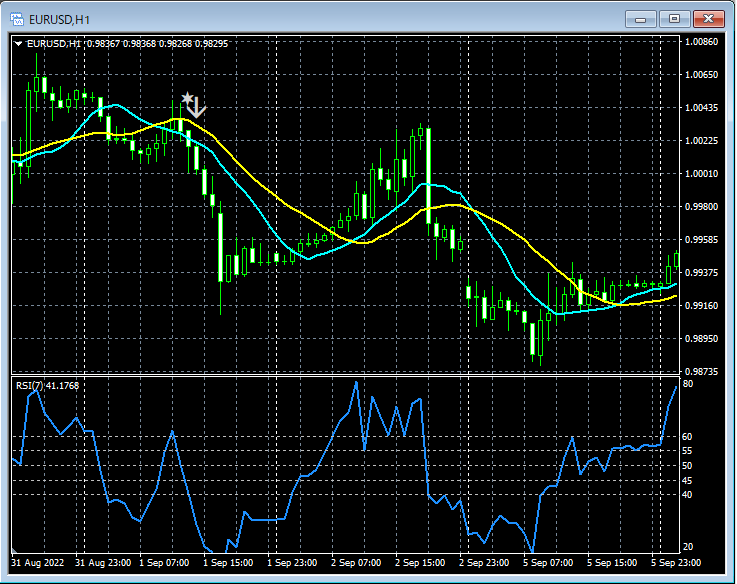Click the white sell arrow signal marker

(x=197, y=108)
